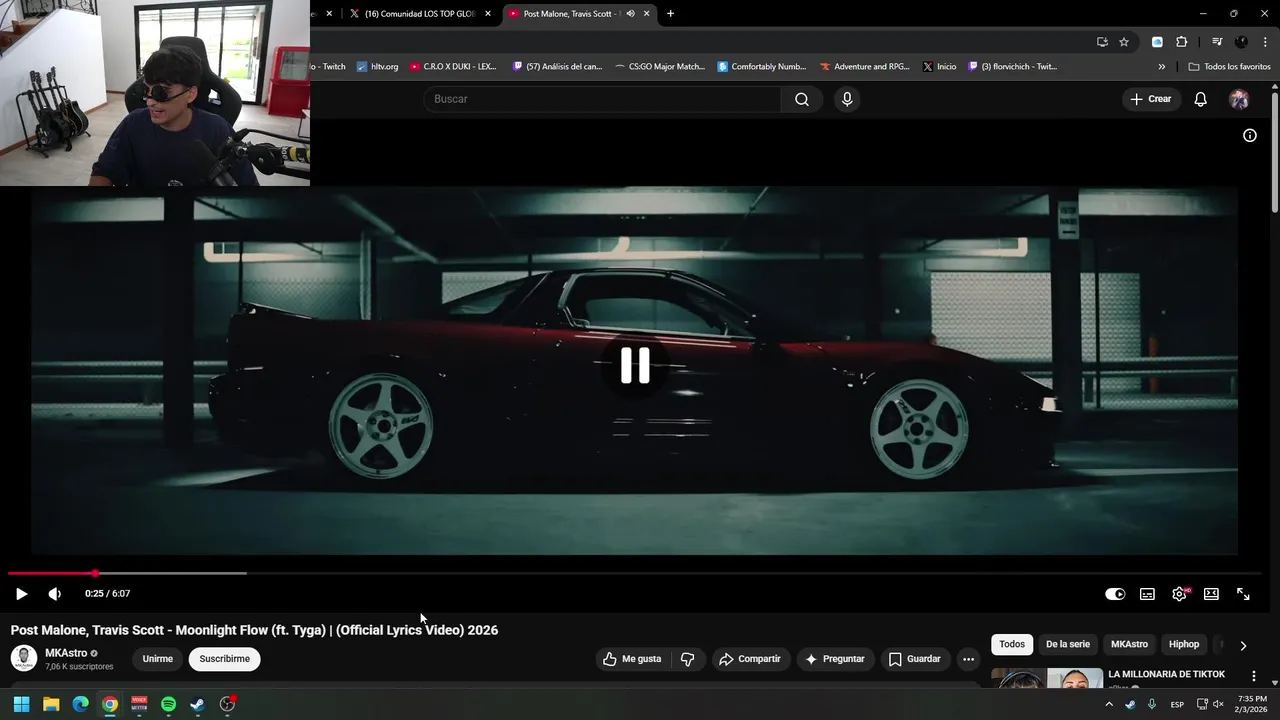Open the YouTube account avatar menu

[x=1239, y=99]
